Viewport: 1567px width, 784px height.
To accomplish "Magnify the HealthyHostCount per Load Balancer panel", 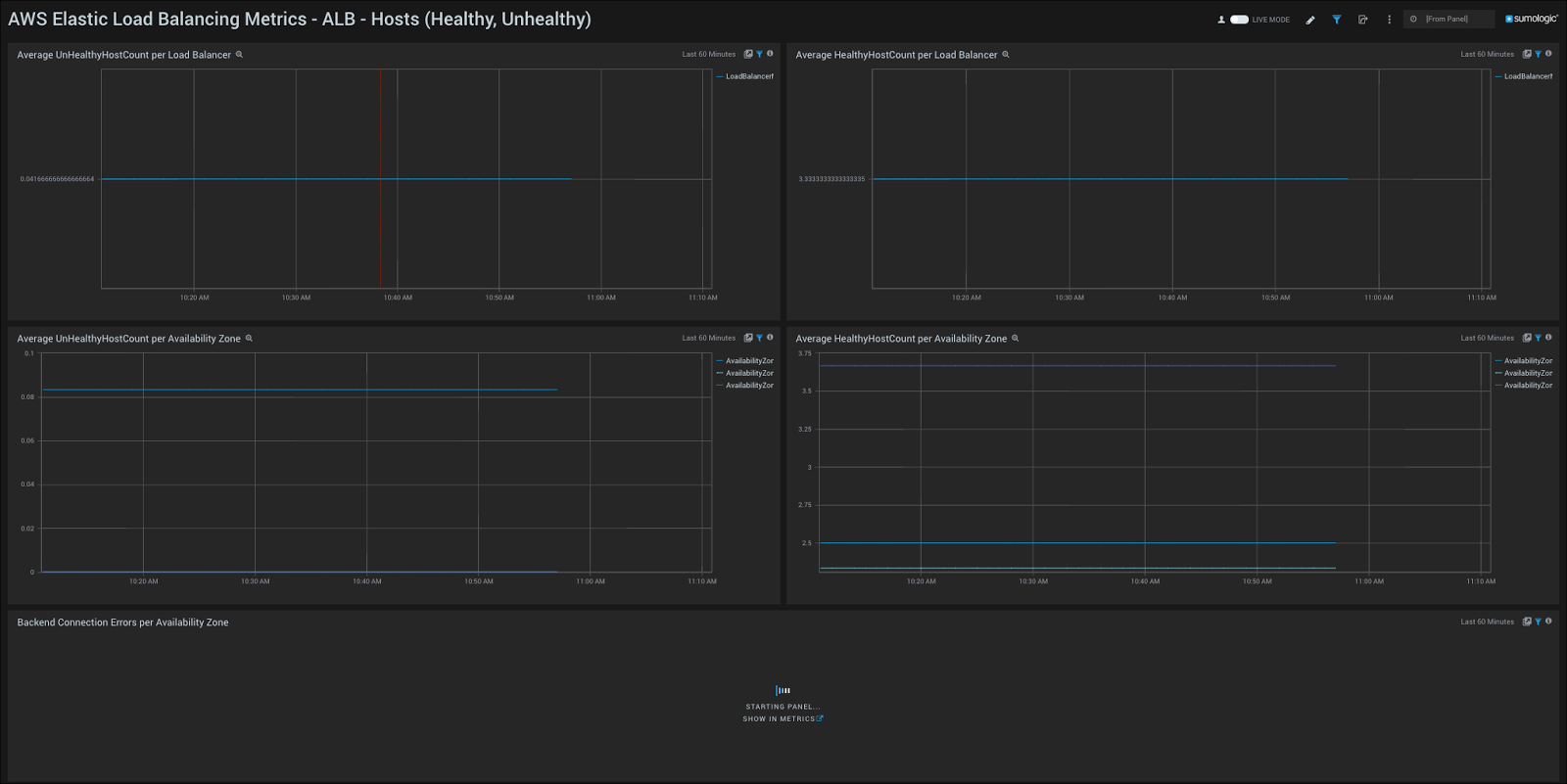I will pyautogui.click(x=1005, y=55).
